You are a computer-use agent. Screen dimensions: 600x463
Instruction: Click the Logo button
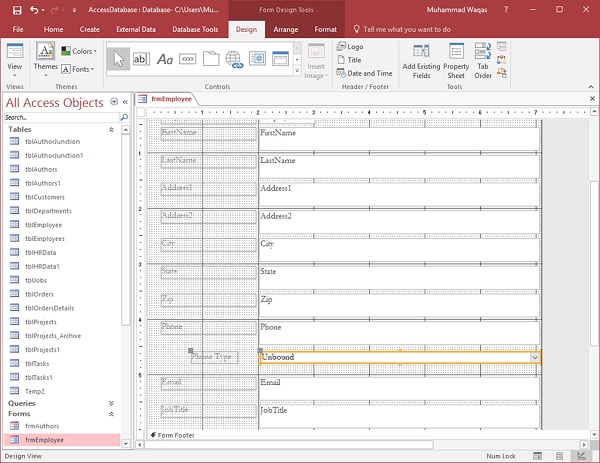(350, 46)
